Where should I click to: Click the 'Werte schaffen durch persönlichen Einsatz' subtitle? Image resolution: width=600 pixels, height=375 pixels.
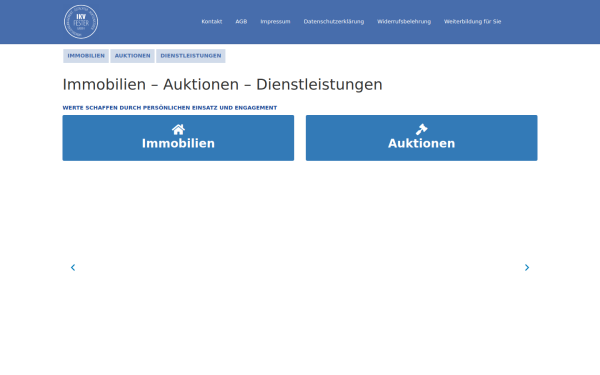(170, 108)
